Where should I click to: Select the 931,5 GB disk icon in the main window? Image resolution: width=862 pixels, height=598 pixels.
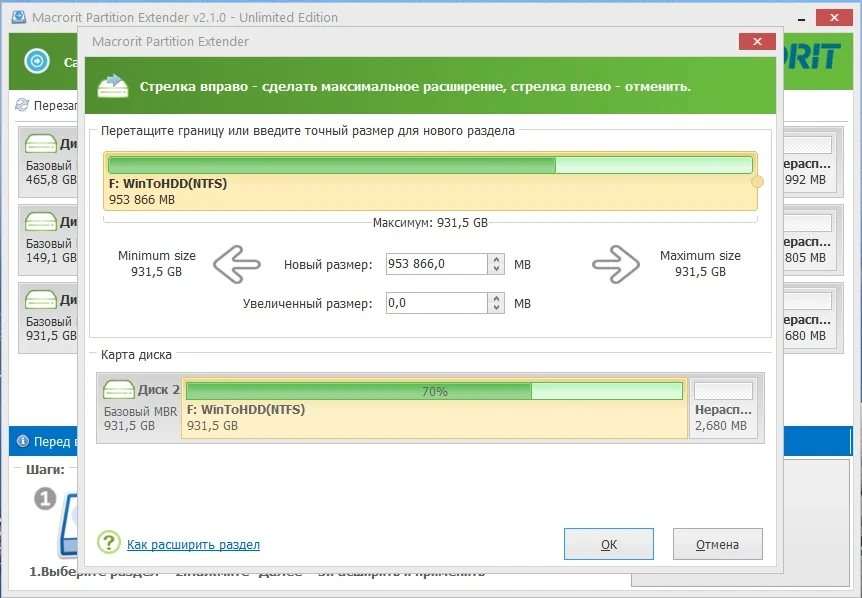(x=41, y=300)
